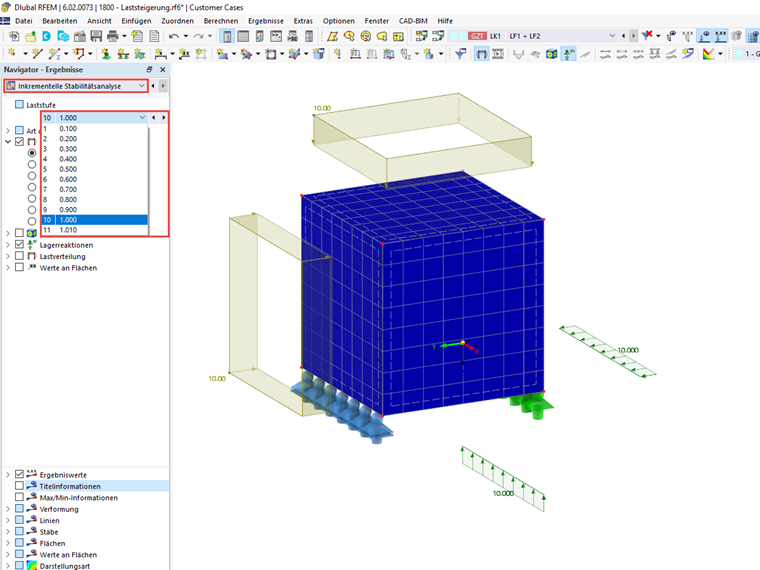Disable the Ergebniswerte checkbox
Screen dimensions: 760x570
click(19, 474)
